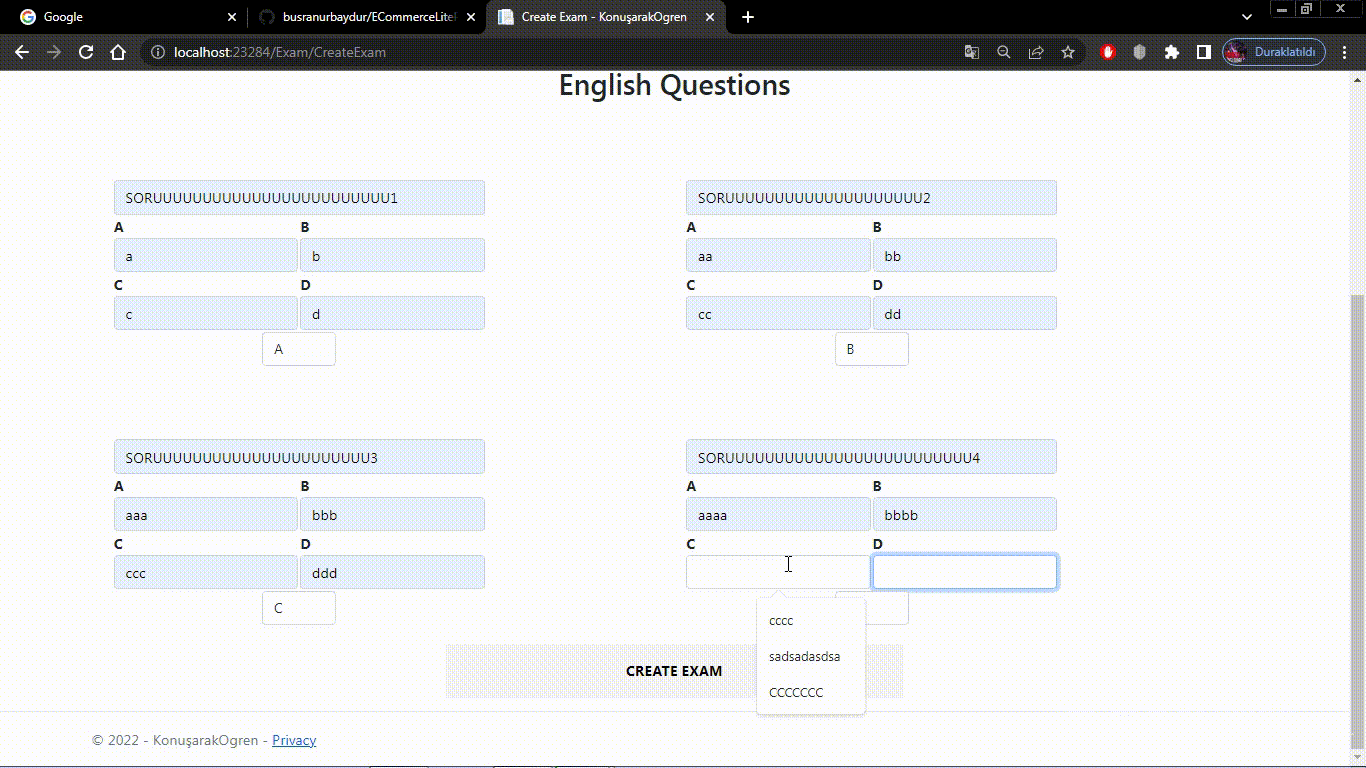Open the Chrome three-dot menu
Image resolution: width=1366 pixels, height=768 pixels.
click(1345, 52)
